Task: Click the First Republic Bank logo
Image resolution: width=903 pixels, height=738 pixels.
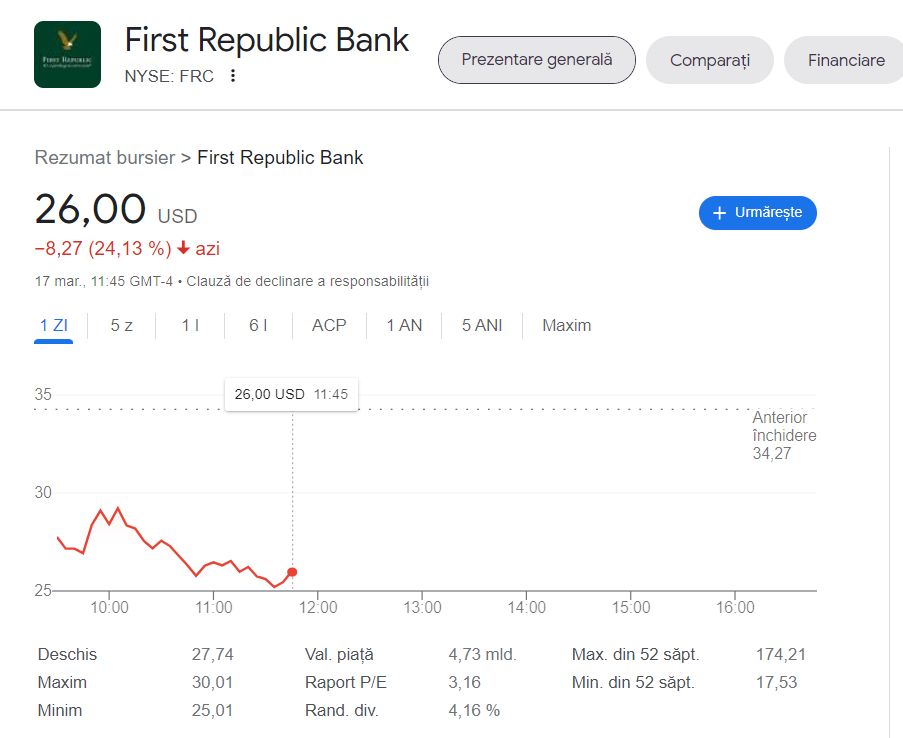Action: pos(67,54)
